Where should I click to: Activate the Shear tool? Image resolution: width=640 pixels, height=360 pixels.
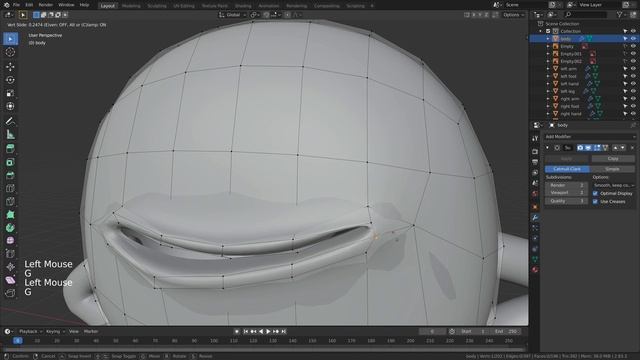click(x=11, y=280)
